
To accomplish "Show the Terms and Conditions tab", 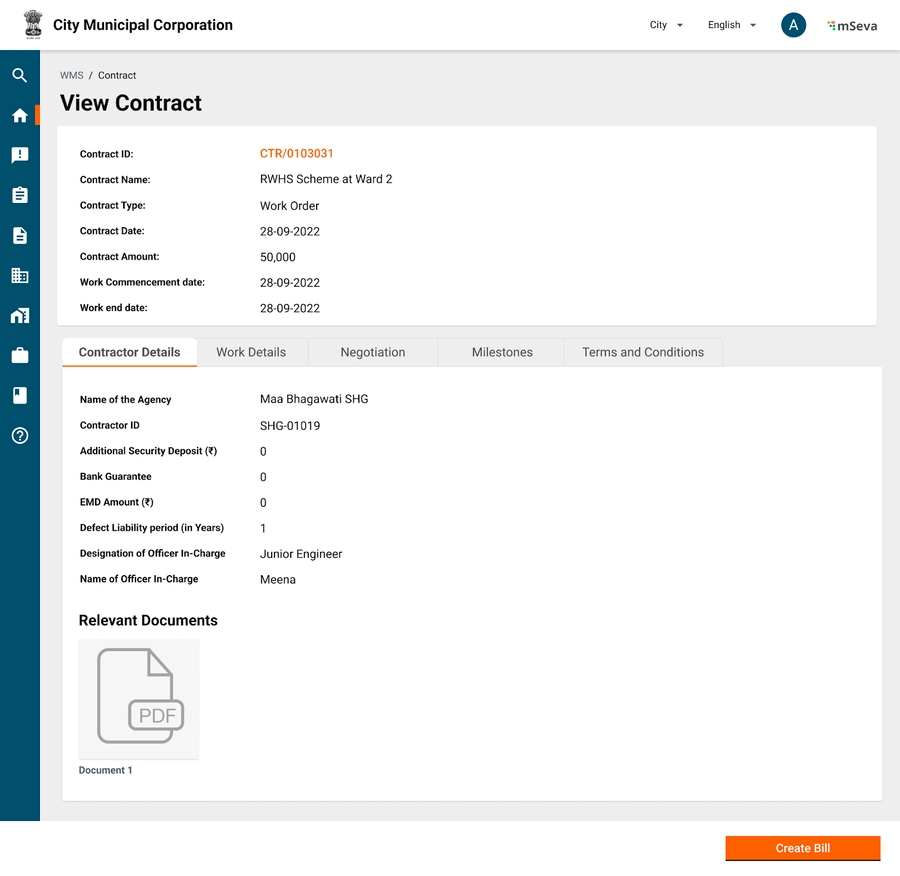I will point(643,352).
